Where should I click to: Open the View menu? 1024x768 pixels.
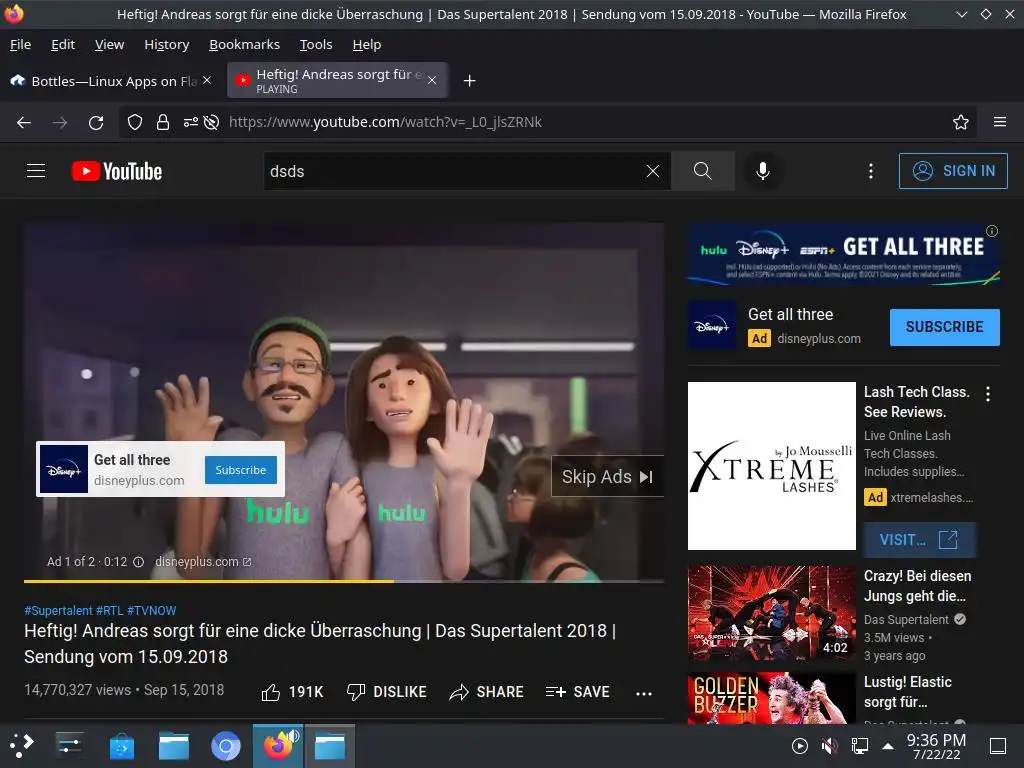tap(109, 44)
